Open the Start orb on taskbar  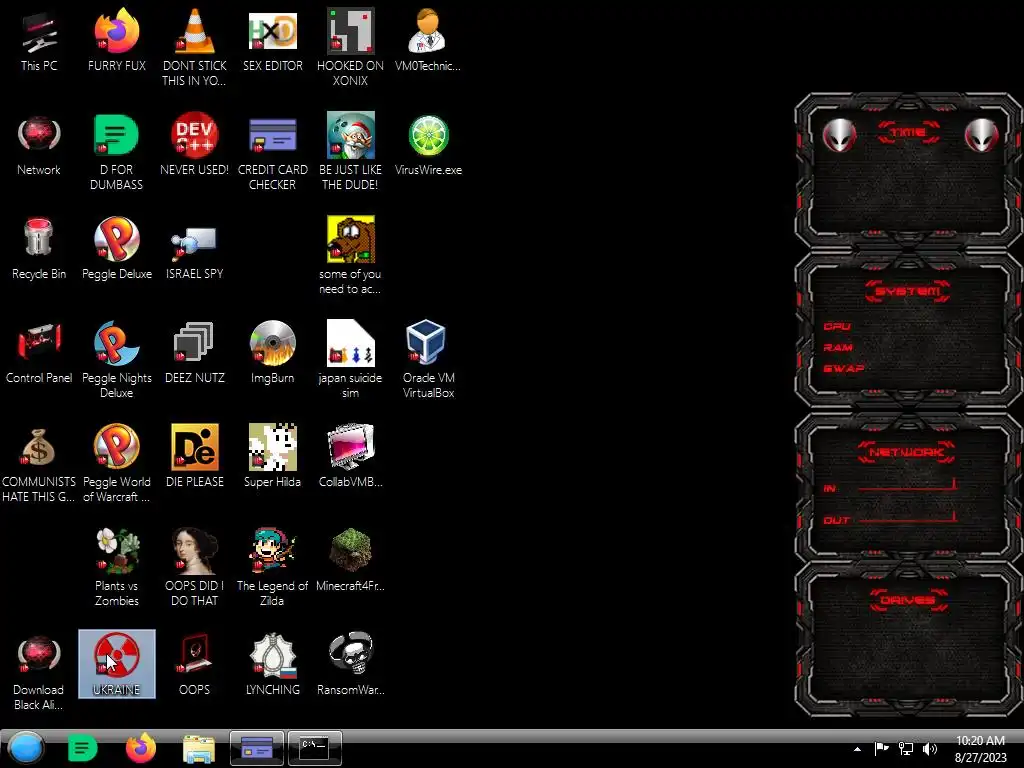(25, 748)
